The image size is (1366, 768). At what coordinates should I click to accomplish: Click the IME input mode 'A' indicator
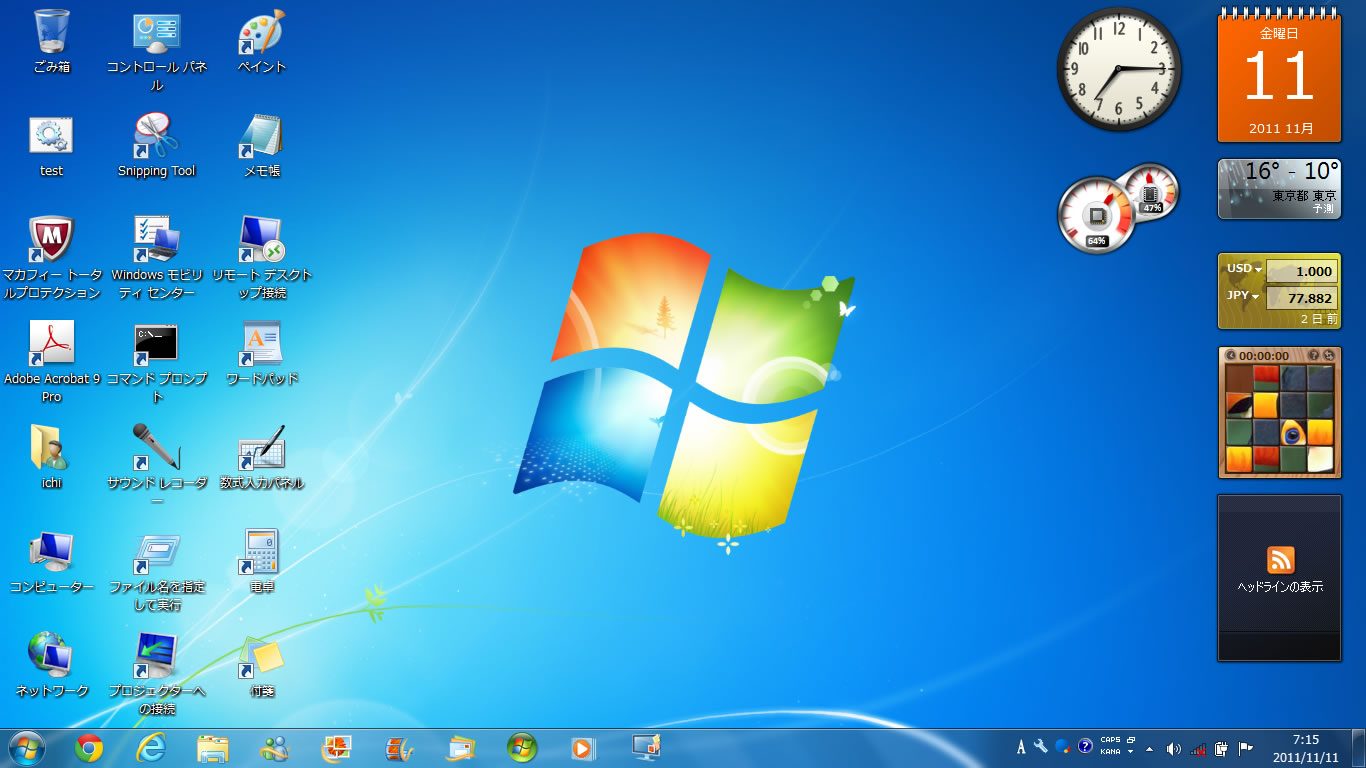(1020, 748)
